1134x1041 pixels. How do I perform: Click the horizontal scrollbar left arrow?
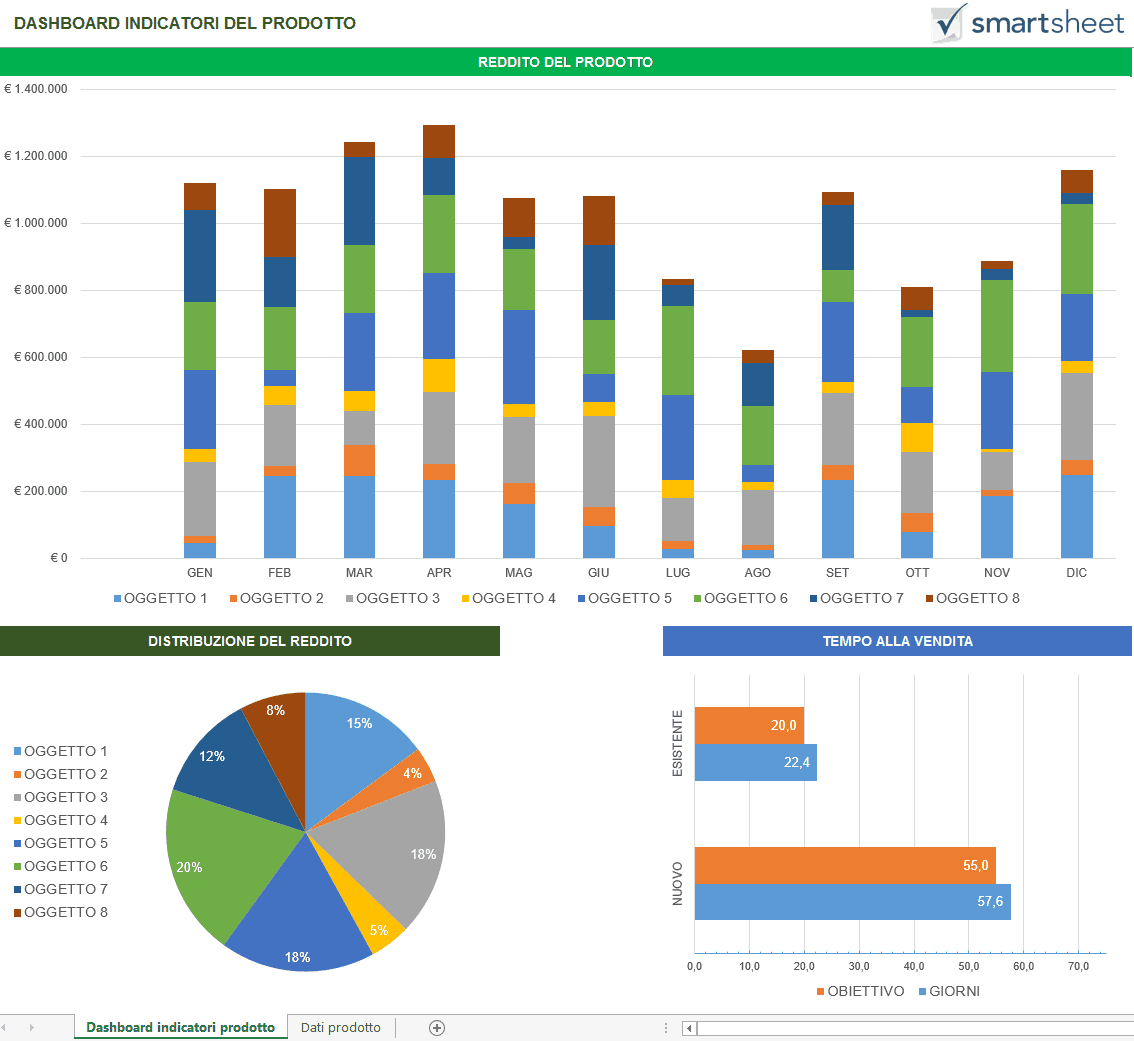pyautogui.click(x=689, y=1027)
